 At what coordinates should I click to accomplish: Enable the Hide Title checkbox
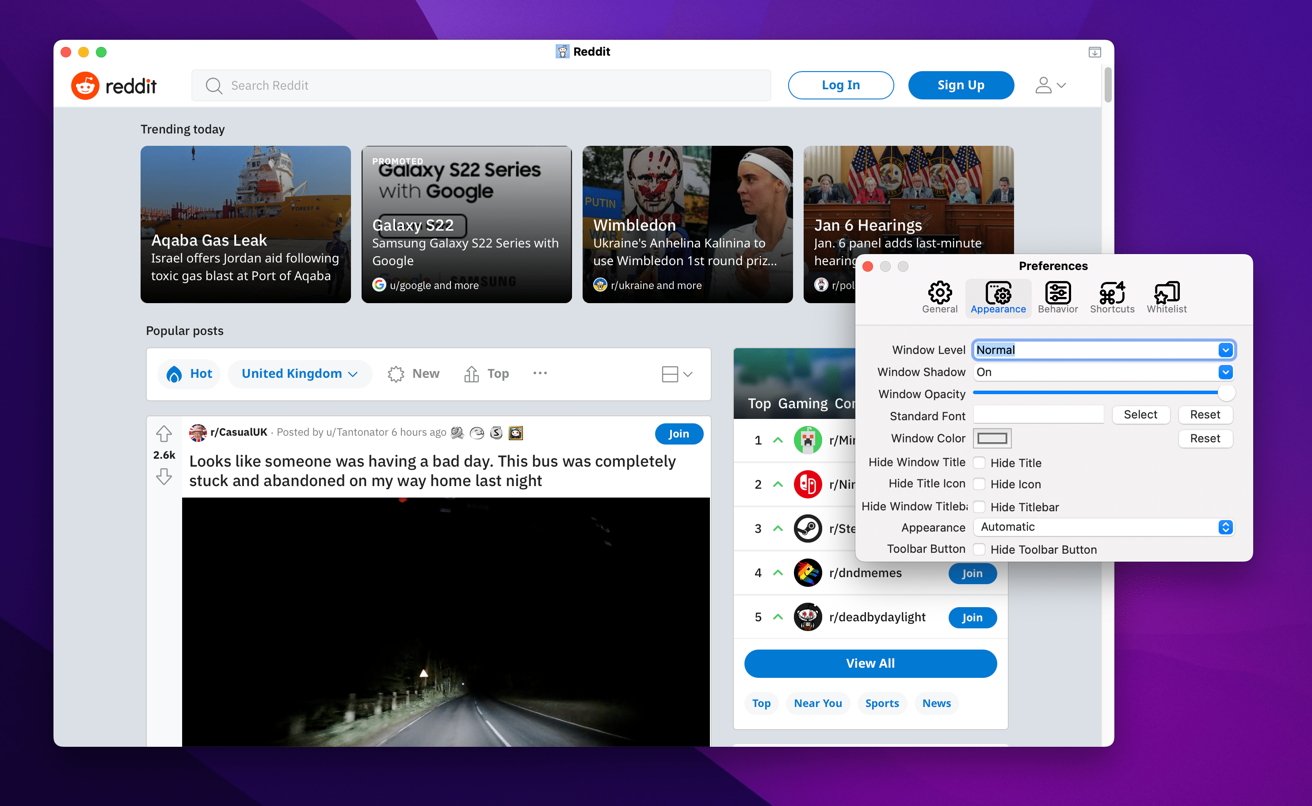(980, 463)
